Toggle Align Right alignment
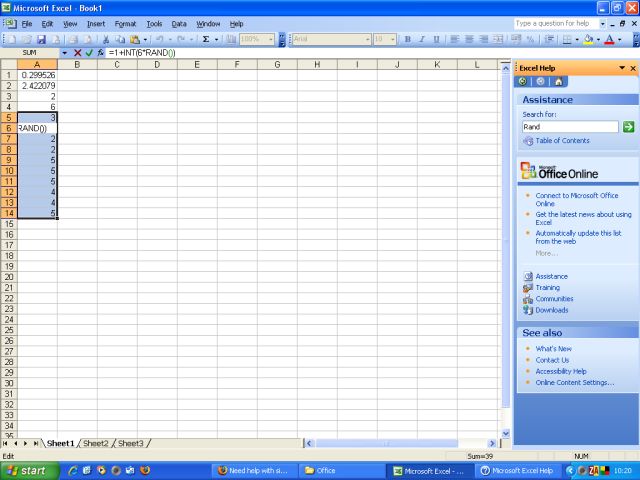Image resolution: width=640 pixels, height=480 pixels. pos(483,39)
